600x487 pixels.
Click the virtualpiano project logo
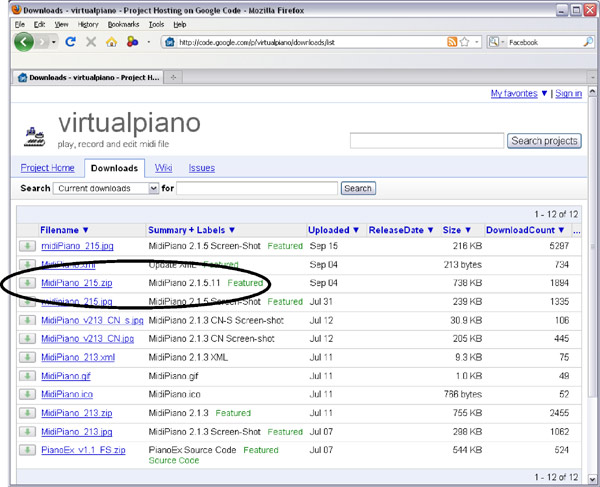tap(35, 137)
